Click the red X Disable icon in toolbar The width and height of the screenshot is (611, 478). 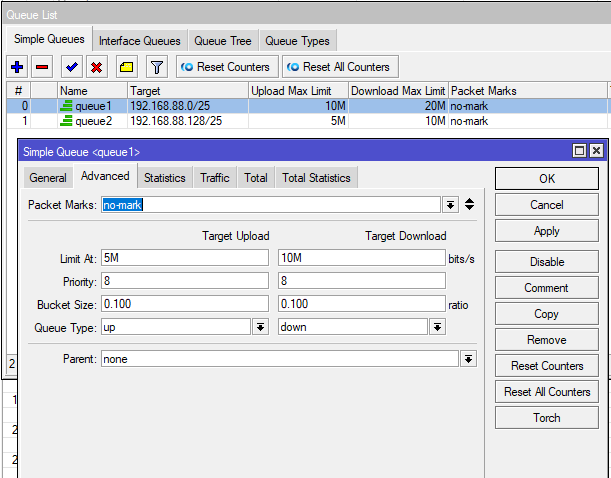(97, 67)
